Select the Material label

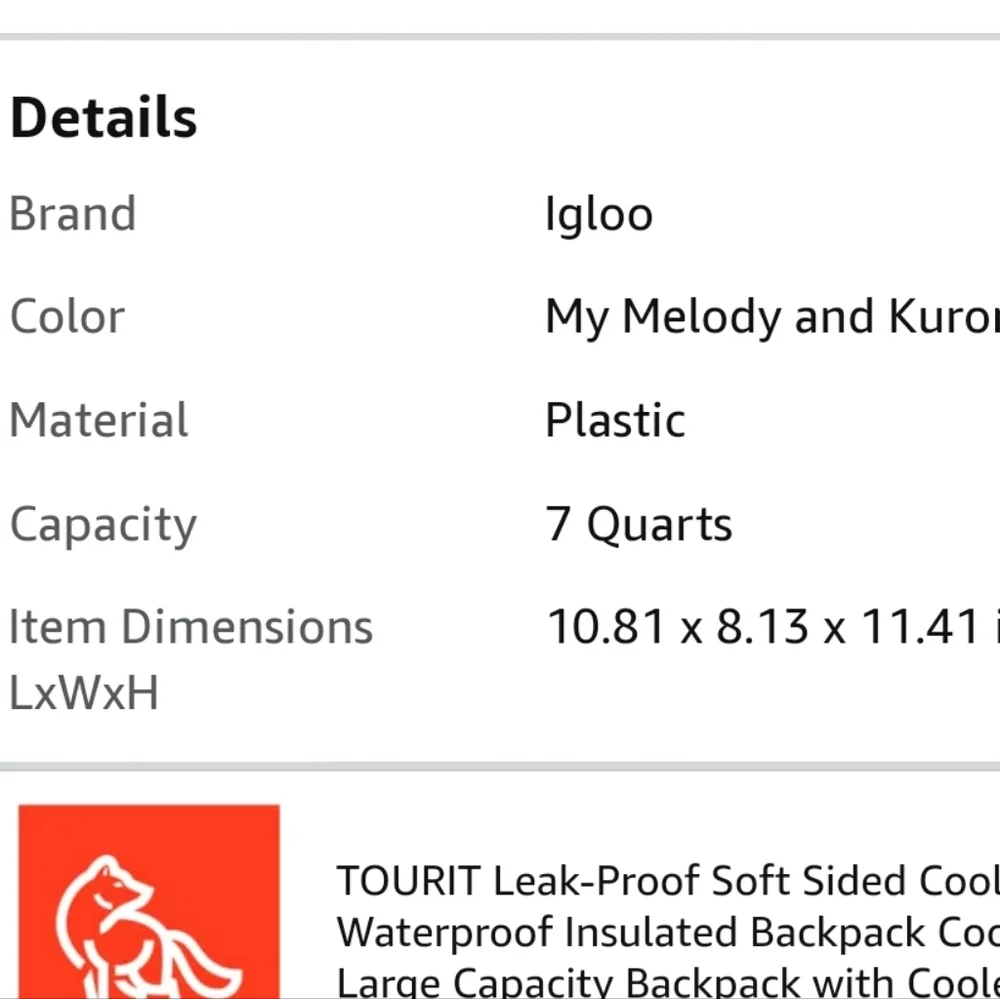point(99,420)
